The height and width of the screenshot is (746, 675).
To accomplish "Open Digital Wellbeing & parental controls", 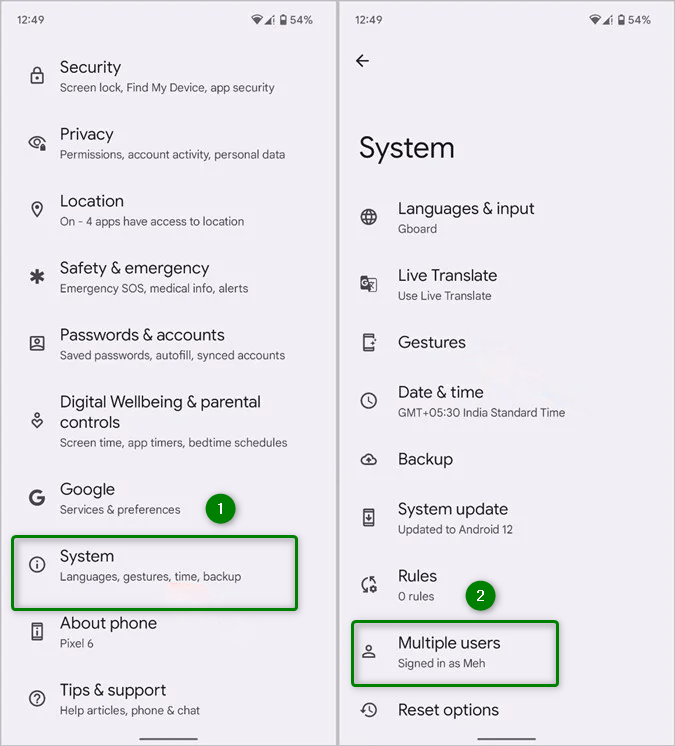I will click(x=169, y=422).
